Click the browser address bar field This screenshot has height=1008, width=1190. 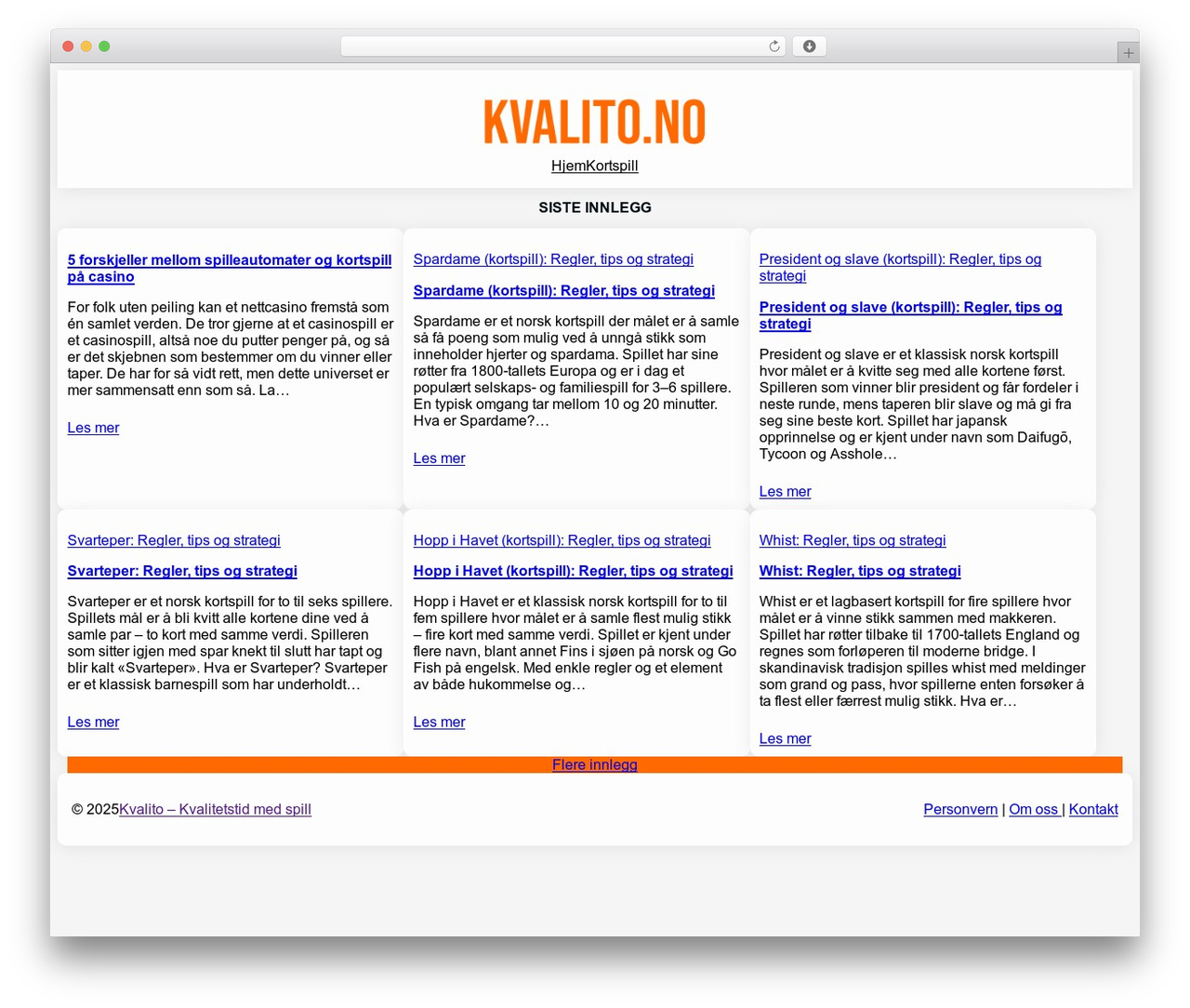pos(562,46)
